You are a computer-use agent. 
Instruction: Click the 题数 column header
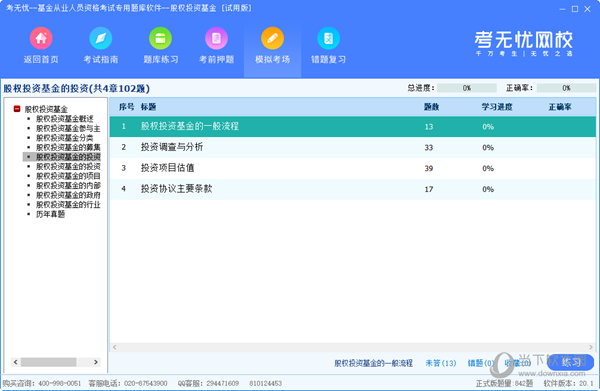(431, 107)
